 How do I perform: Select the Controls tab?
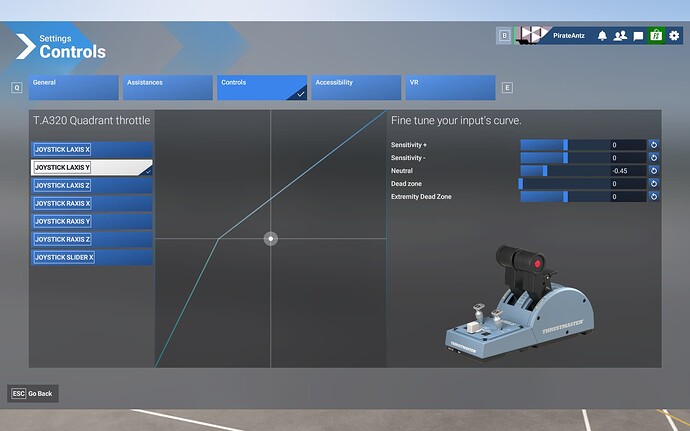(x=262, y=88)
